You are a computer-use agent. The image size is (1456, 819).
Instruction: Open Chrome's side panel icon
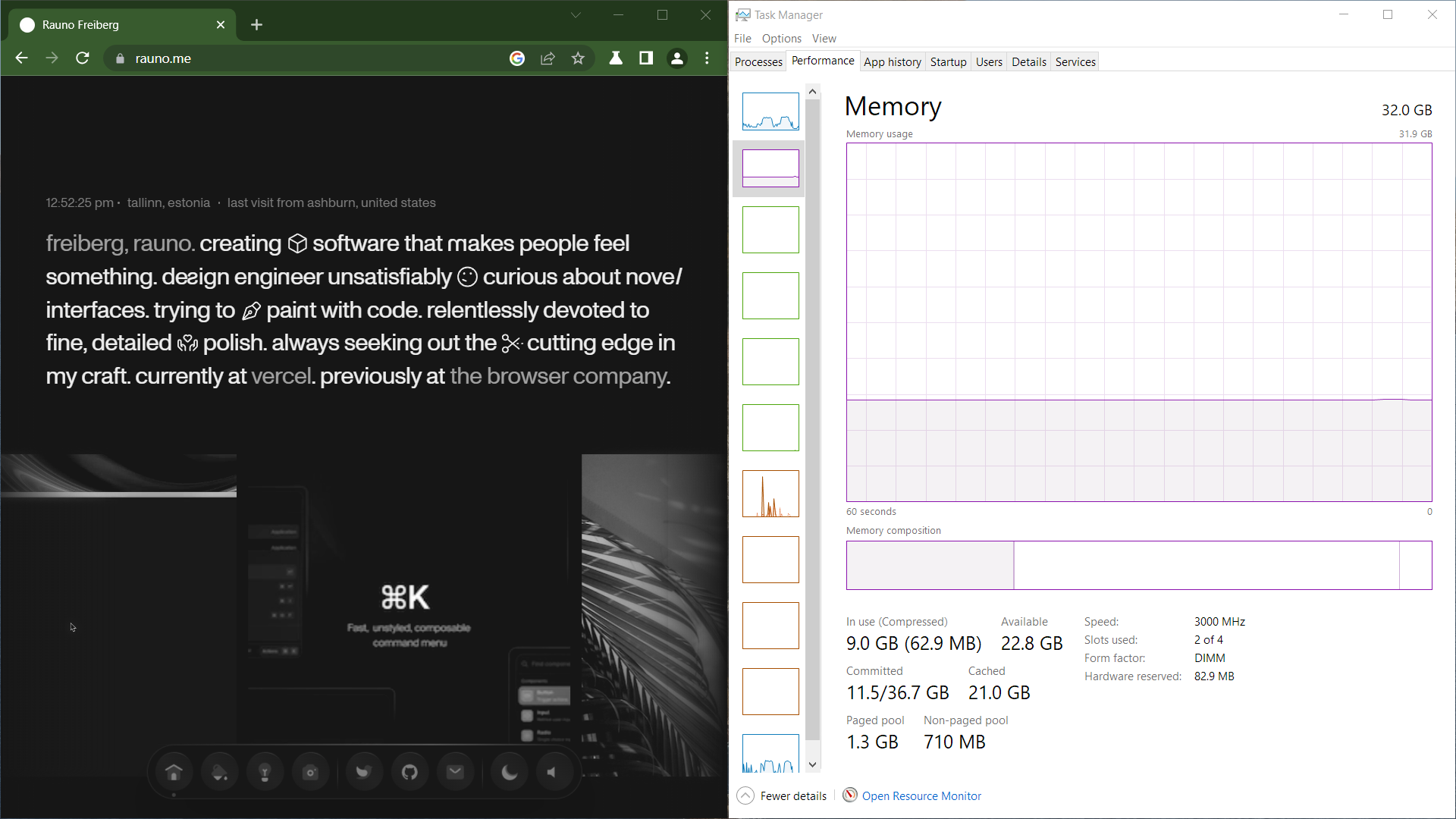[645, 58]
